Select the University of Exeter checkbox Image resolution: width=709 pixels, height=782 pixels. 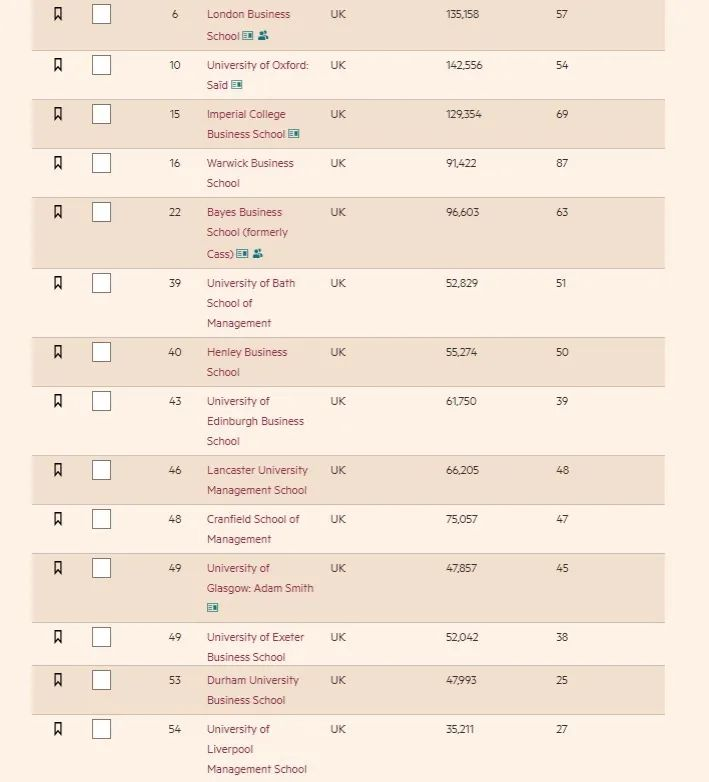pyautogui.click(x=101, y=637)
